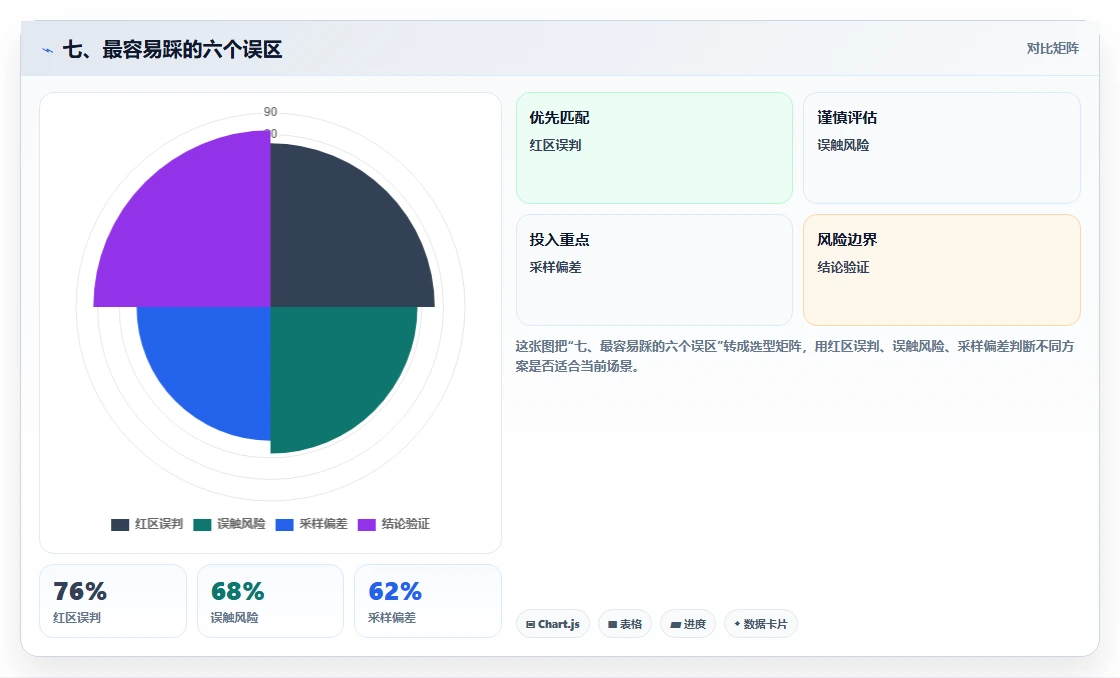The width and height of the screenshot is (1120, 678).
Task: Open the 风险边界 matrix card
Action: click(x=941, y=270)
